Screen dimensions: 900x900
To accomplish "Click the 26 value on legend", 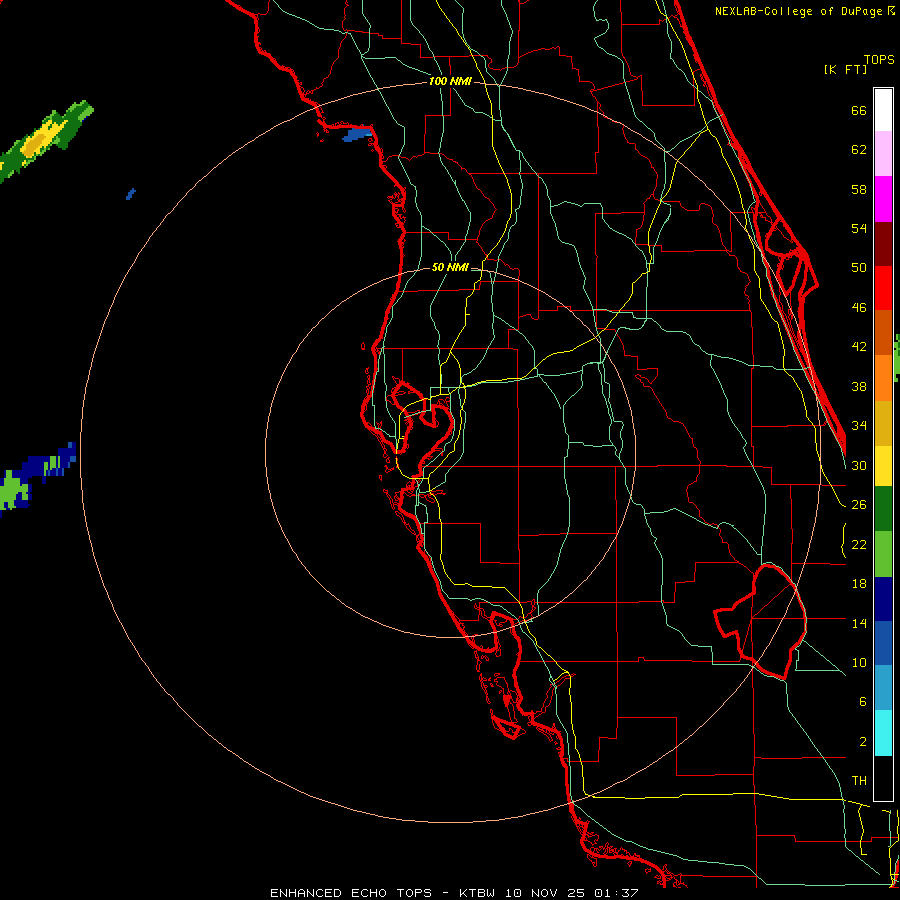I will click(859, 505).
